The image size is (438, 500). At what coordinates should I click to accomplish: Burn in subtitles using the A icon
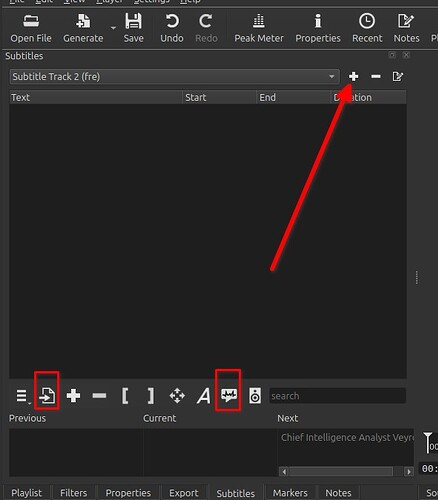pyautogui.click(x=204, y=396)
